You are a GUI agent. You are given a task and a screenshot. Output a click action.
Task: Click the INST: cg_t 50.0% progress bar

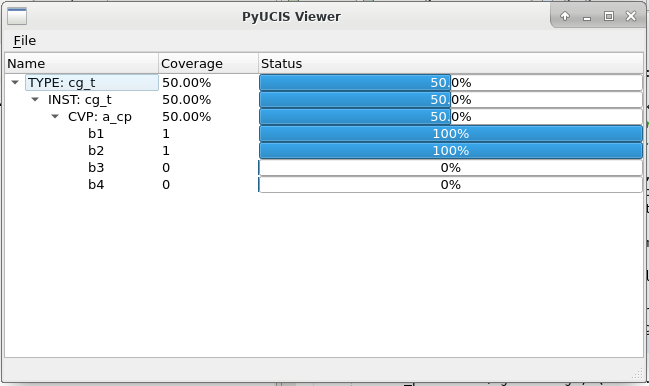(451, 100)
